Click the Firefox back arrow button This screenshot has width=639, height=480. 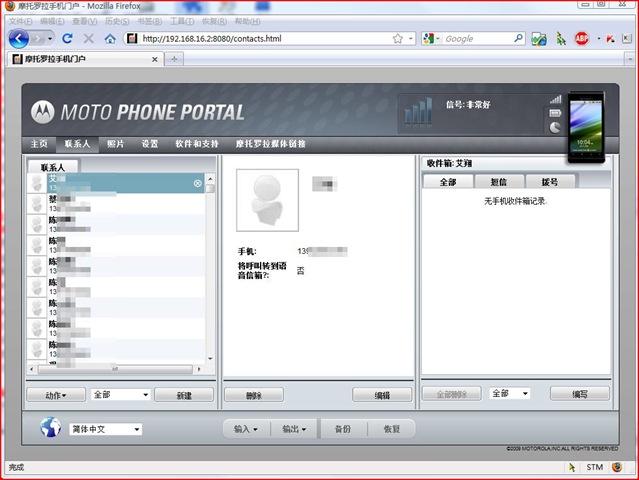19,39
